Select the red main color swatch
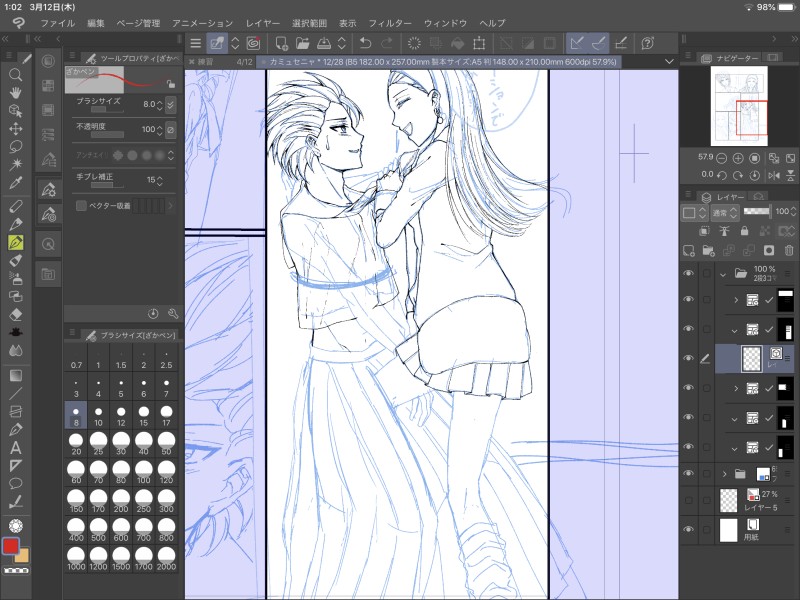 click(12, 546)
